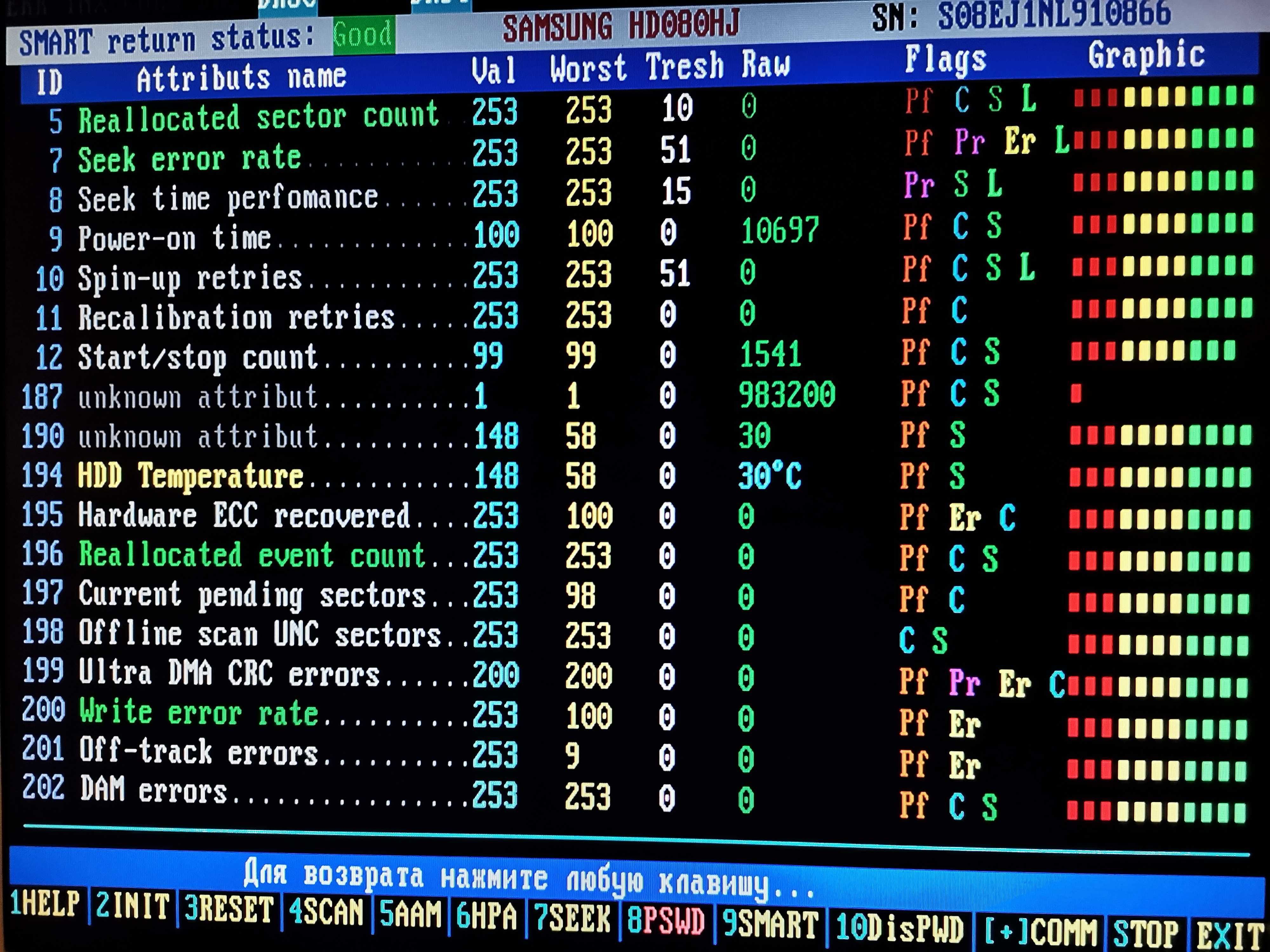Image resolution: width=1270 pixels, height=952 pixels.
Task: Click the Flags column header
Action: click(x=946, y=60)
